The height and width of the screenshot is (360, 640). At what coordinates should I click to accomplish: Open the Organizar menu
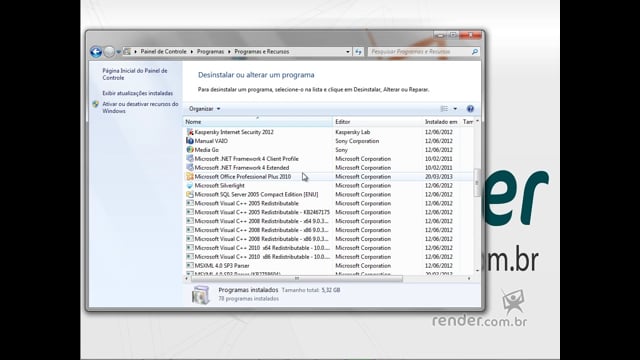[204, 109]
